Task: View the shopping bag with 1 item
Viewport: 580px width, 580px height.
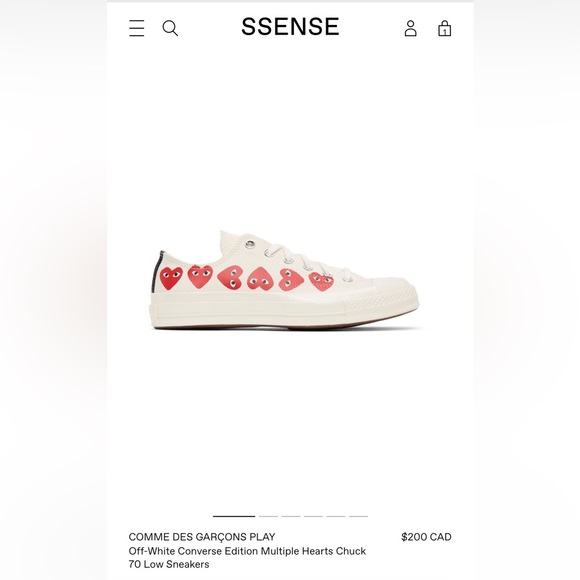Action: (x=444, y=28)
